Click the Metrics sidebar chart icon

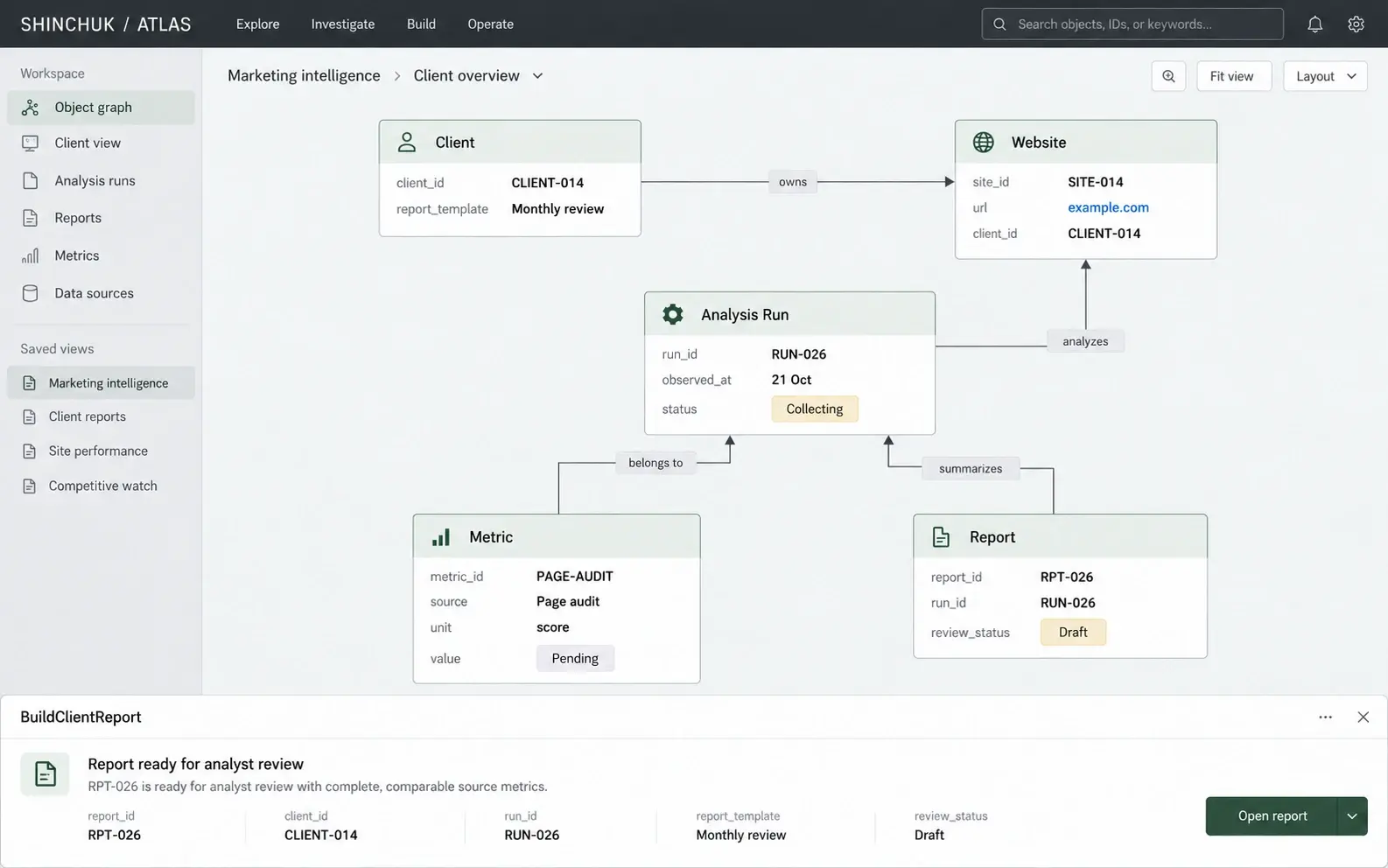31,256
